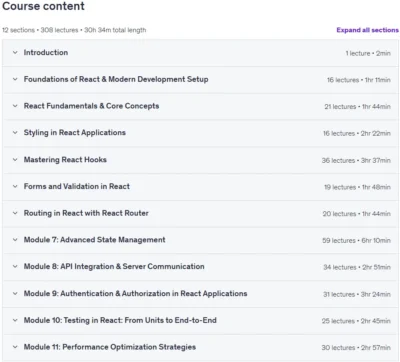Click the 59 lectures 6hr 10min summary

(356, 240)
